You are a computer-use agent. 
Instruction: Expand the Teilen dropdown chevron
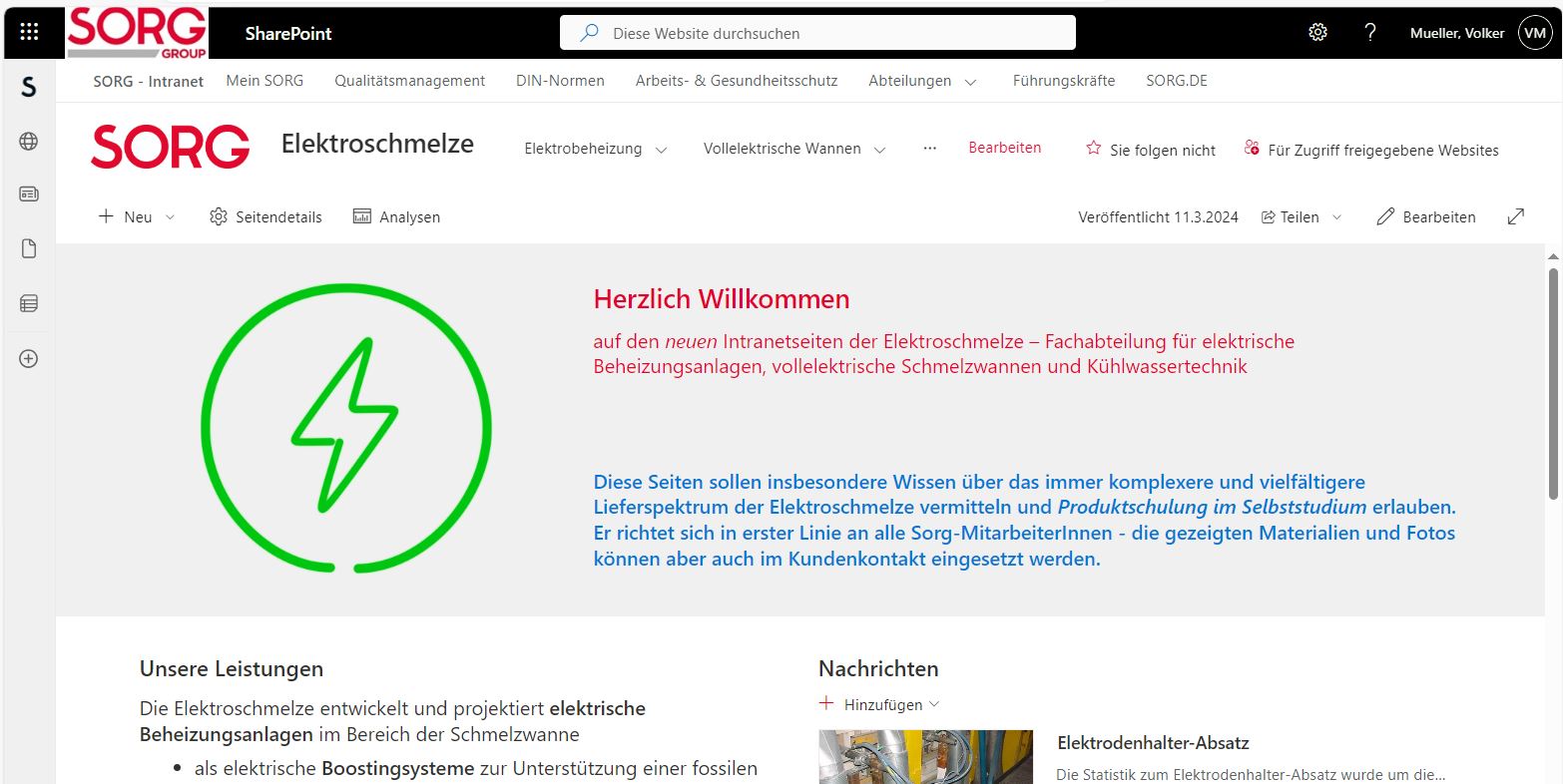coord(1337,216)
